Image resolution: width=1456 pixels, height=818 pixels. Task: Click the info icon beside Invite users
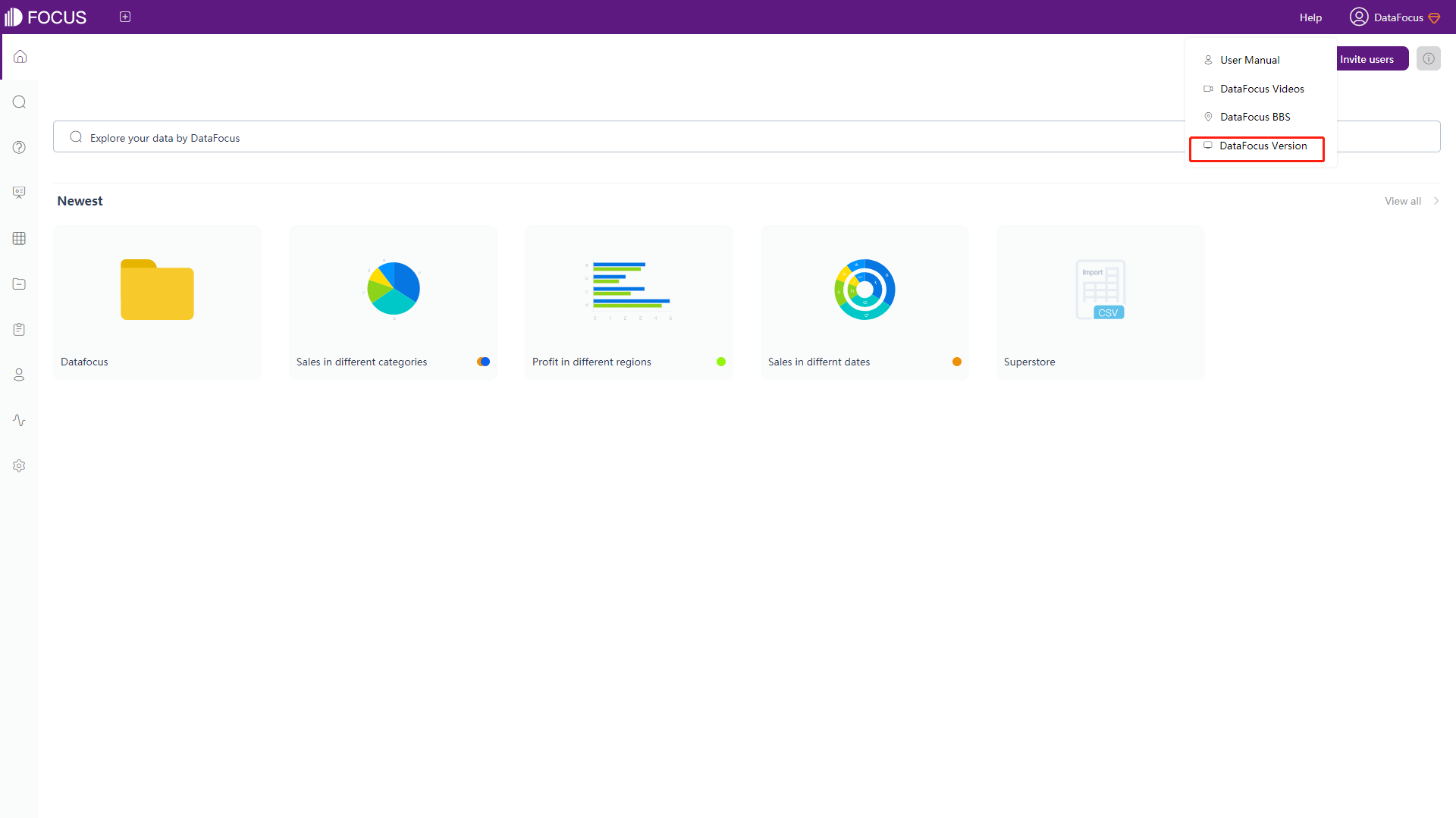[1429, 58]
